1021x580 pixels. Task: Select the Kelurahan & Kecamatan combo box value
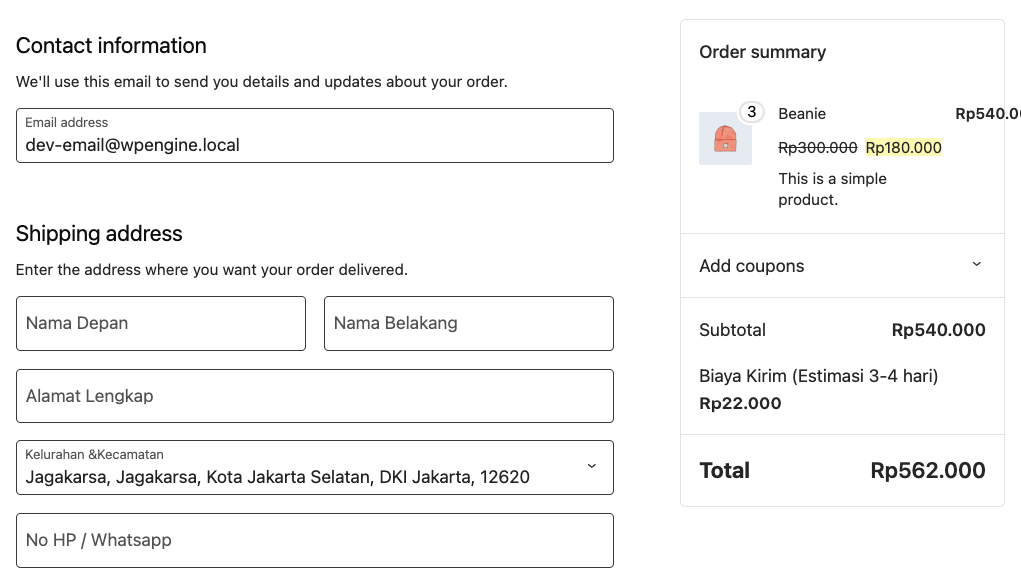pyautogui.click(x=278, y=477)
